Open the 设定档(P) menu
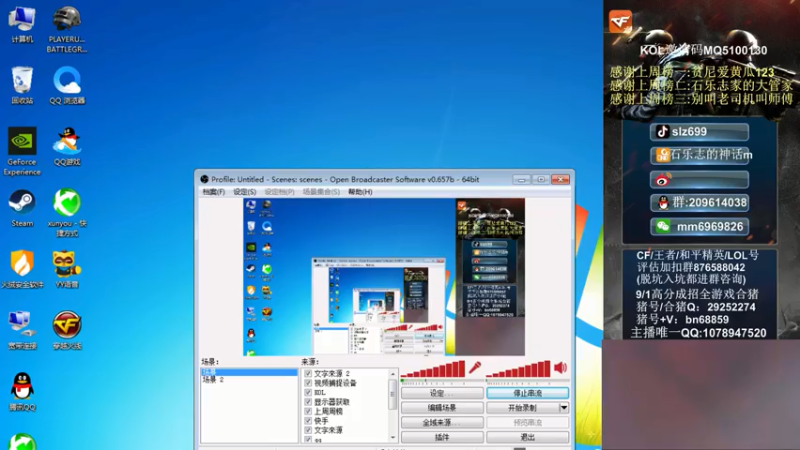Image resolution: width=800 pixels, height=450 pixels. 279,192
